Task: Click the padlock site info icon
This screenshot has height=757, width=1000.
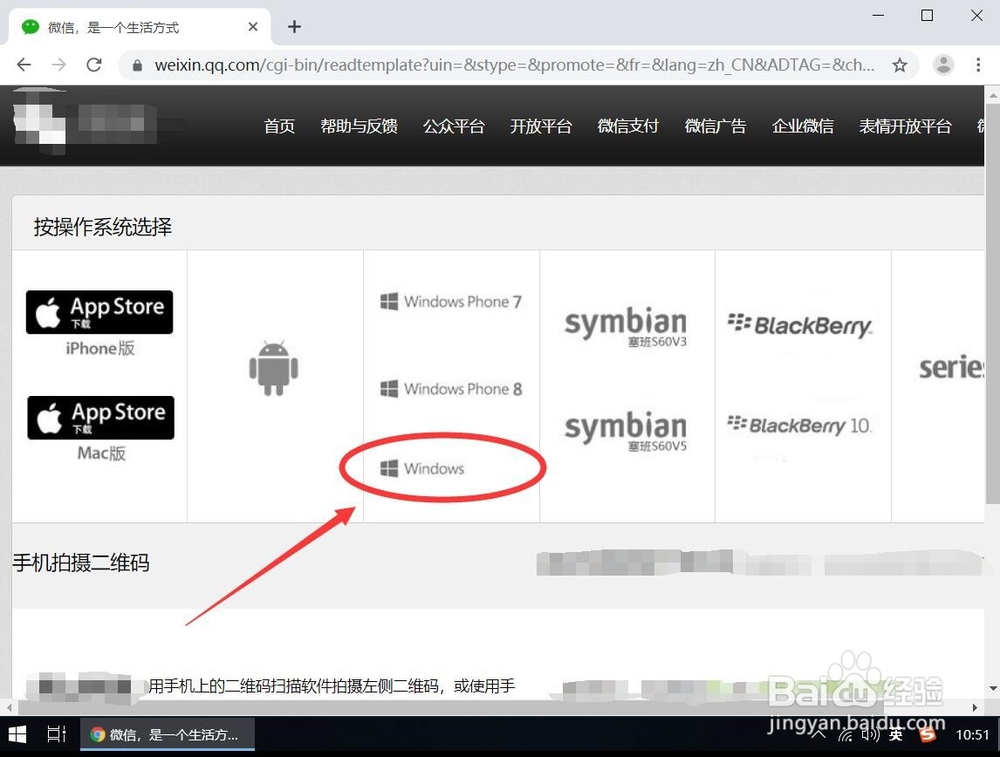Action: (x=137, y=65)
